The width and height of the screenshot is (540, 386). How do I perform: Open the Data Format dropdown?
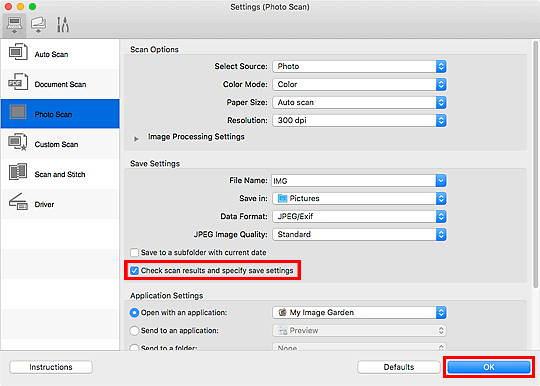(x=359, y=216)
